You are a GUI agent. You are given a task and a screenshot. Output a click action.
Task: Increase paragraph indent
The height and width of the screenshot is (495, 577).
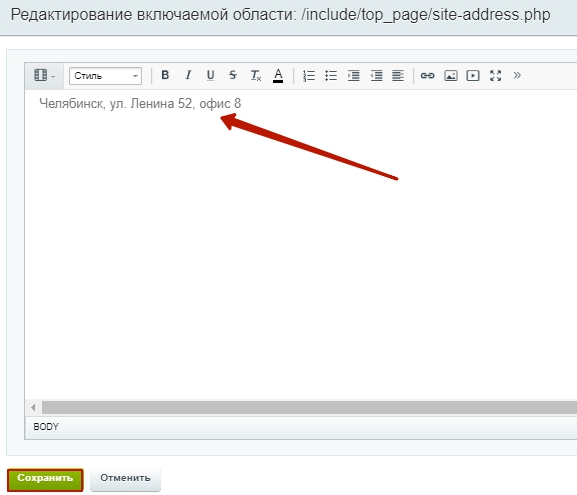[x=354, y=75]
